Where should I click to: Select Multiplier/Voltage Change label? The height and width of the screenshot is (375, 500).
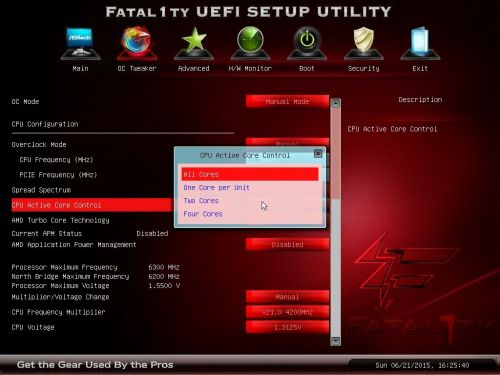(x=60, y=297)
